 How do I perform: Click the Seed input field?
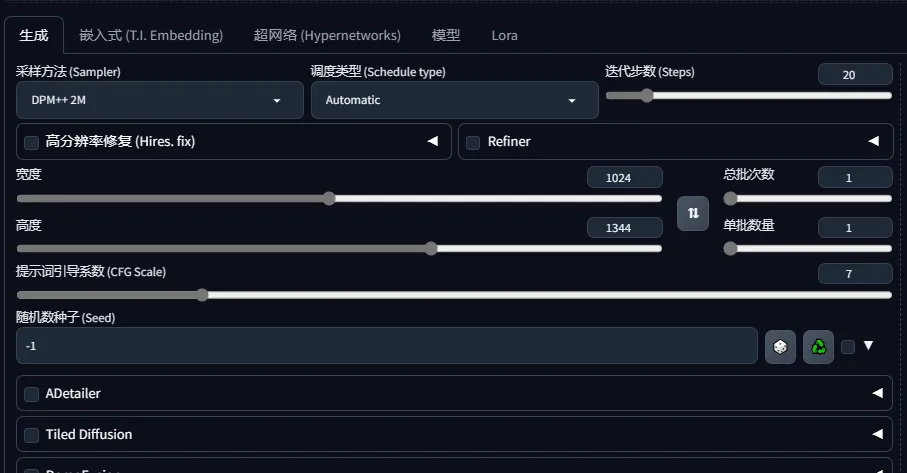[x=386, y=346]
